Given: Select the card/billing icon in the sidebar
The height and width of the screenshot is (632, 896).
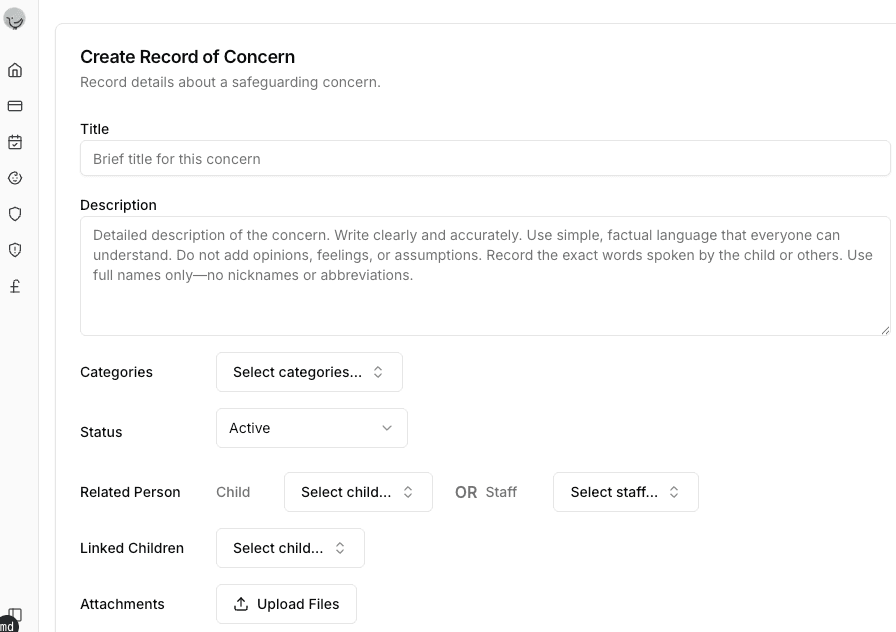Looking at the screenshot, I should click(15, 106).
